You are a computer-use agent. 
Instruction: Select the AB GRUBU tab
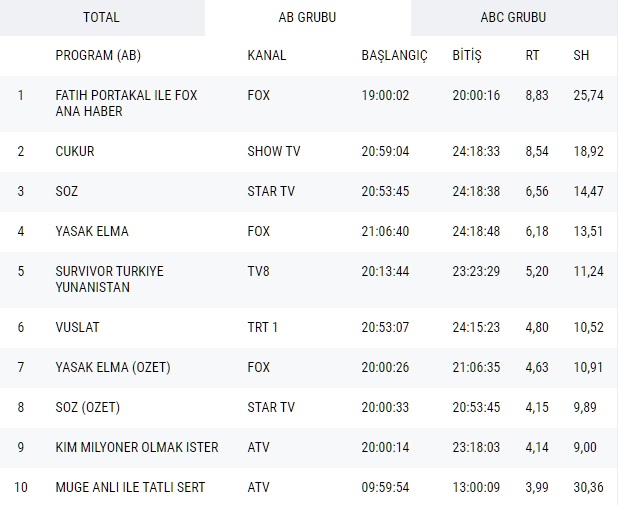[307, 17]
